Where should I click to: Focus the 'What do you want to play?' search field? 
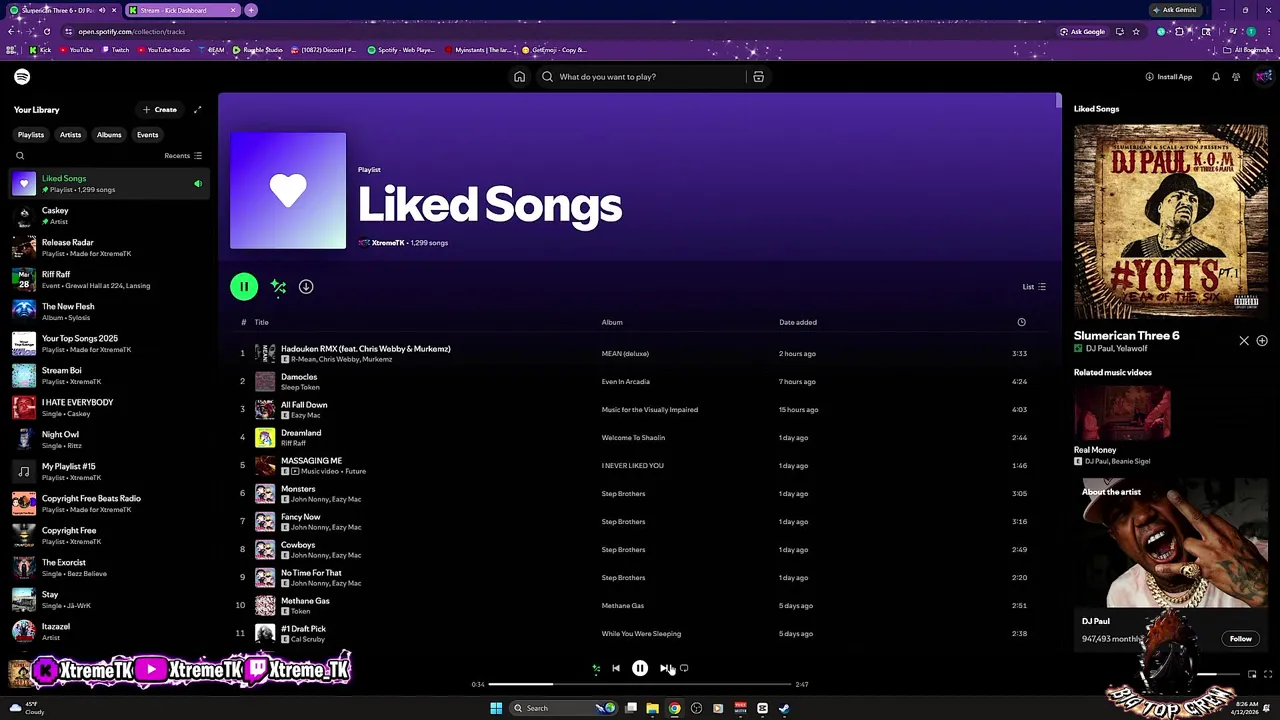(x=640, y=77)
